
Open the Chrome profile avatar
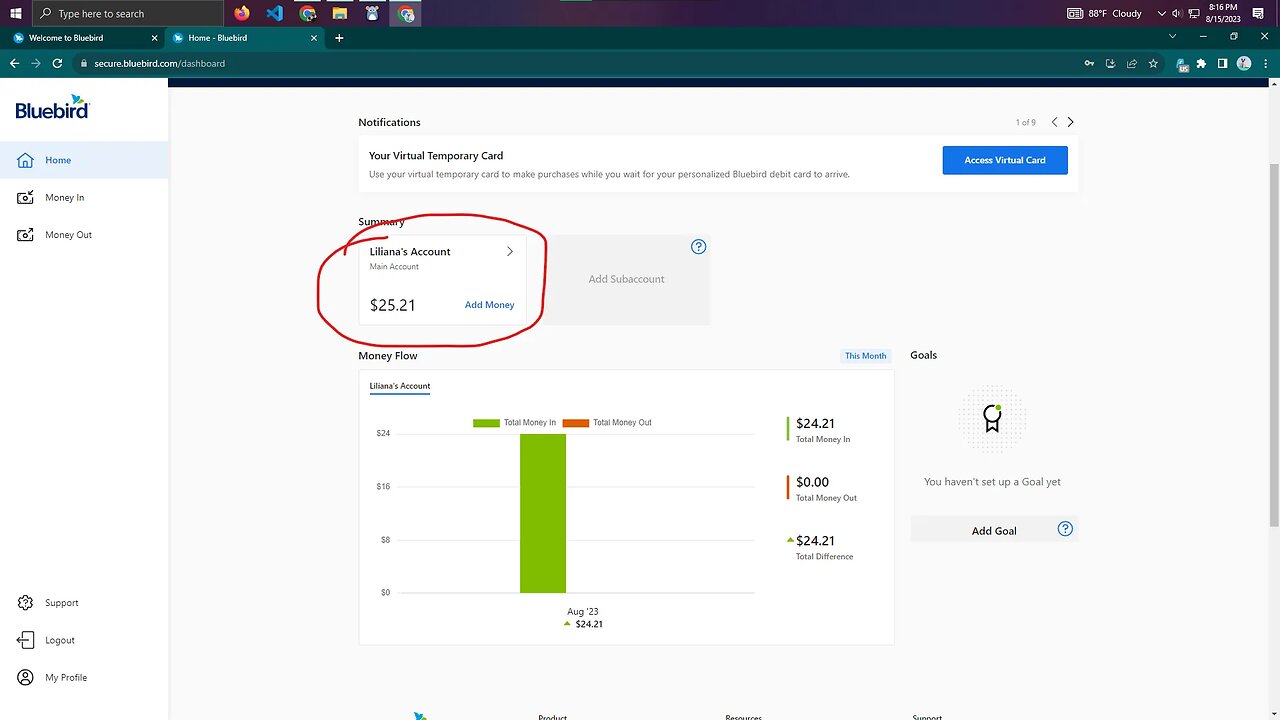1244,63
